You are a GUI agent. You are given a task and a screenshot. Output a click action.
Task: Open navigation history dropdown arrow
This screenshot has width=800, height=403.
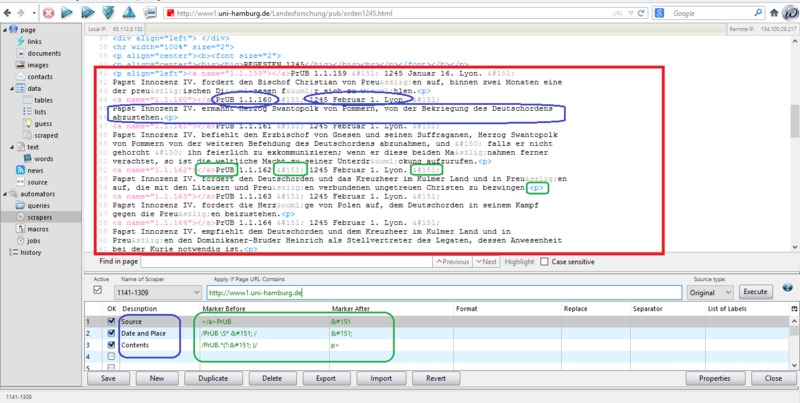pos(34,13)
